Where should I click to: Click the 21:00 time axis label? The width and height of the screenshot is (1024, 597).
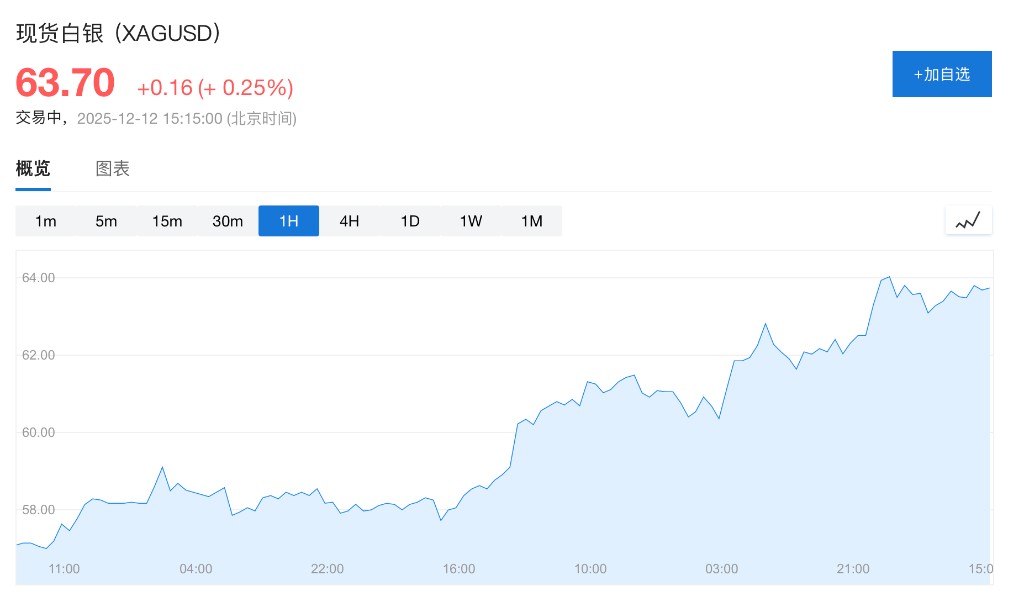853,569
